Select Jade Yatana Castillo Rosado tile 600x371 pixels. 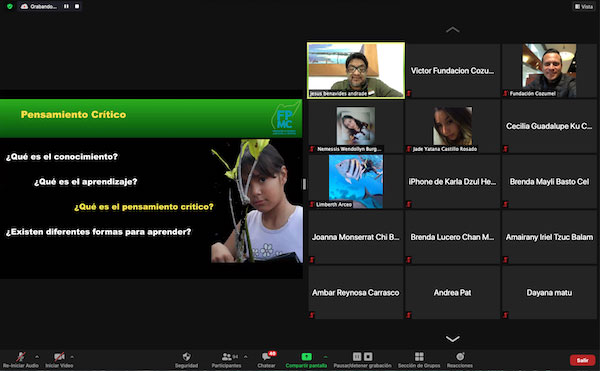pos(453,126)
